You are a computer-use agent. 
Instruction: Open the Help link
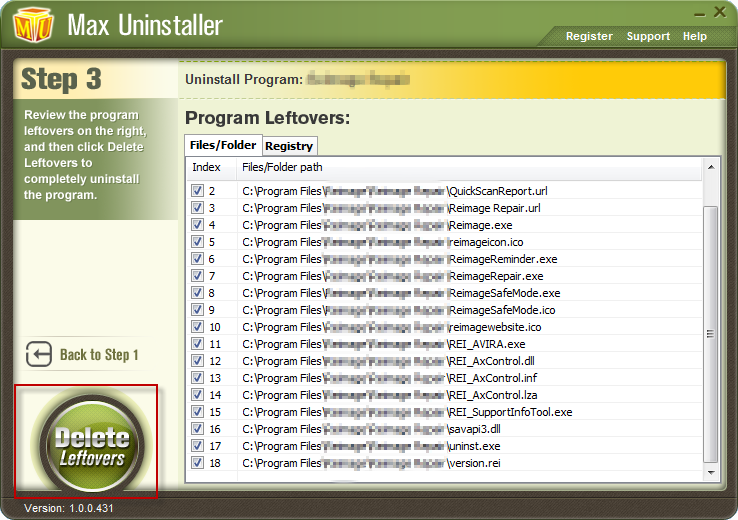(695, 36)
